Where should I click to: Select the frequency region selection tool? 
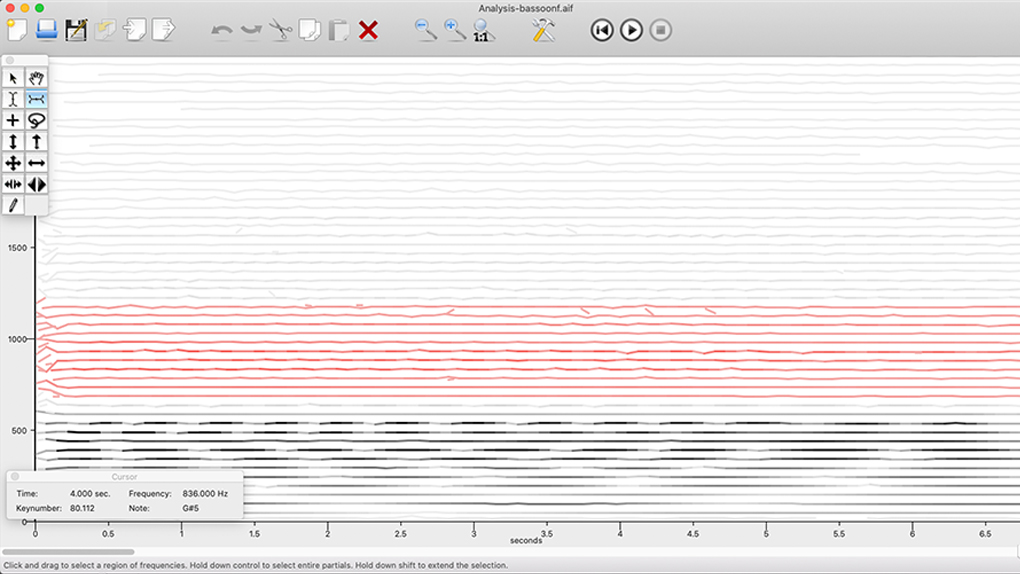point(36,99)
